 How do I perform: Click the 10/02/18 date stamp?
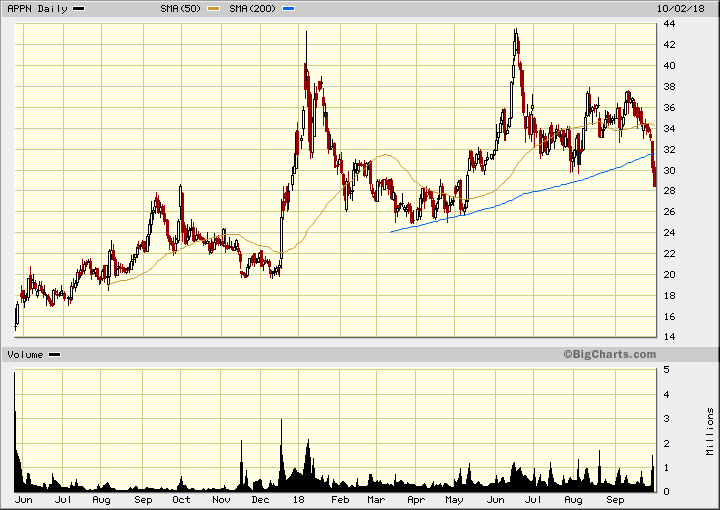tap(681, 9)
